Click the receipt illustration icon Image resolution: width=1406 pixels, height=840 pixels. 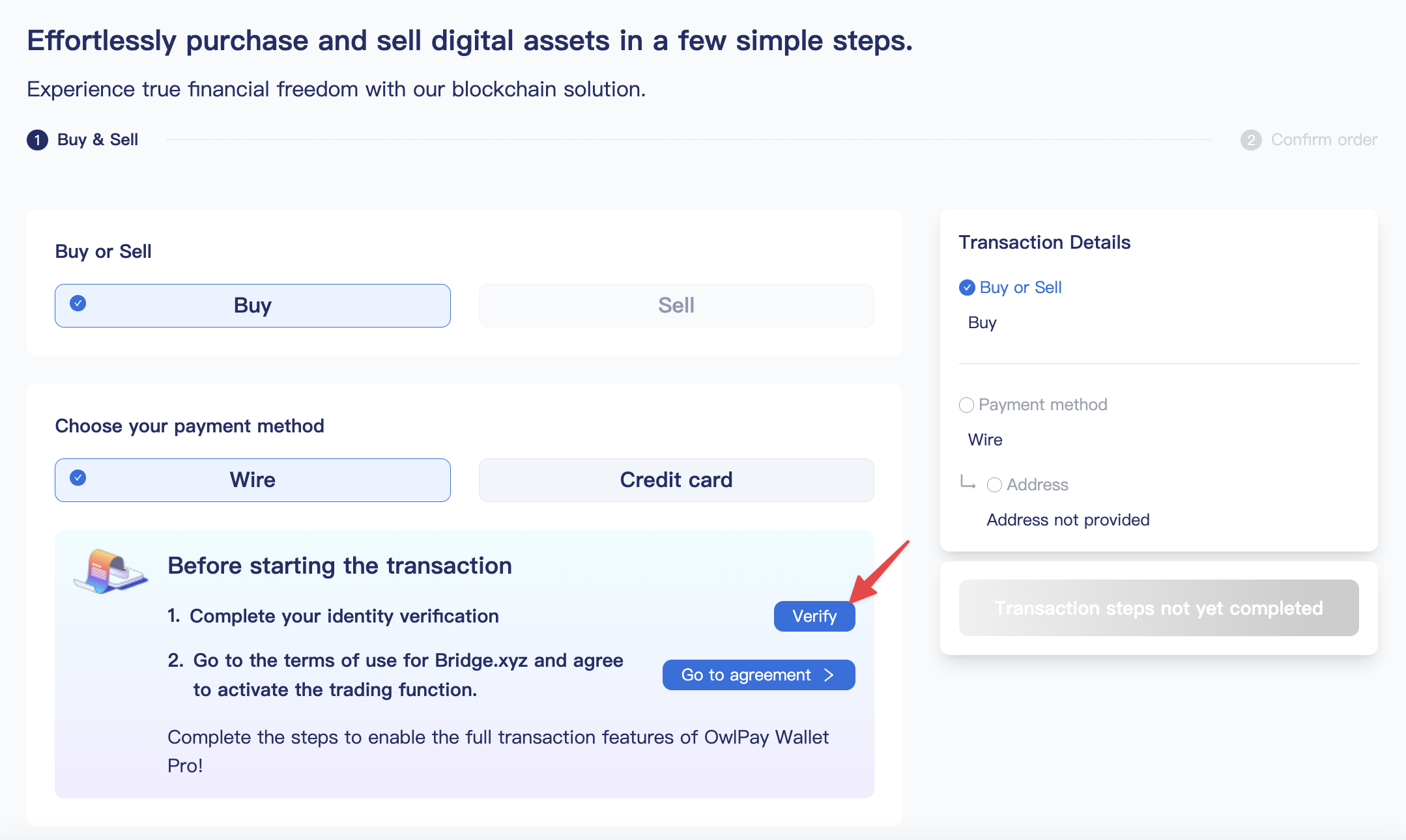click(111, 571)
